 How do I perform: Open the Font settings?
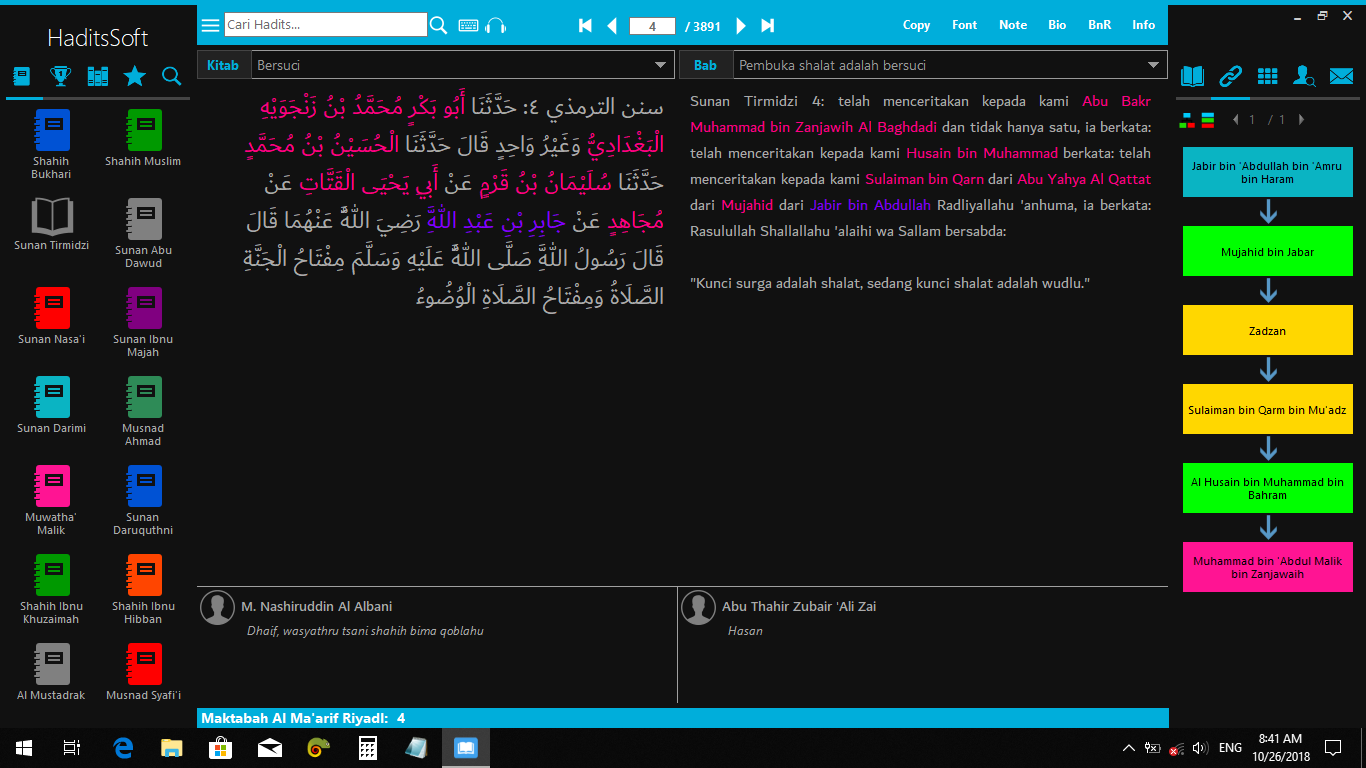tap(965, 25)
